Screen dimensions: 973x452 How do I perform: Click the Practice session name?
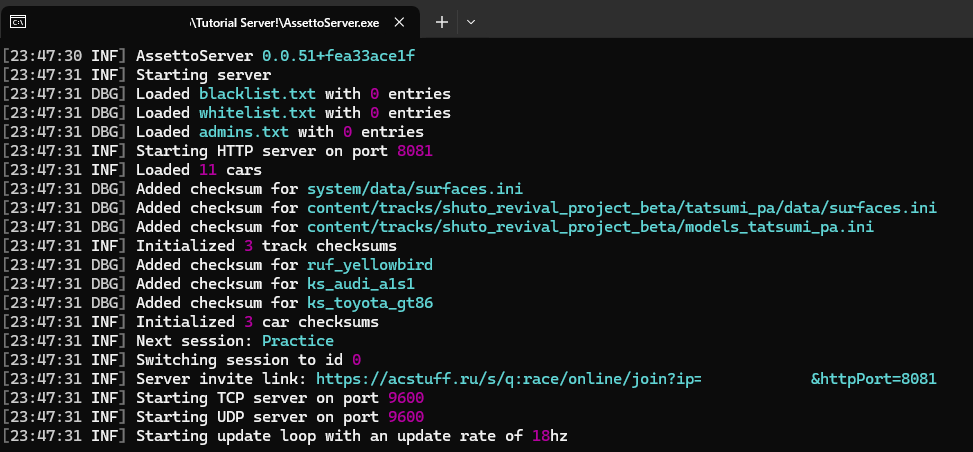click(x=297, y=341)
